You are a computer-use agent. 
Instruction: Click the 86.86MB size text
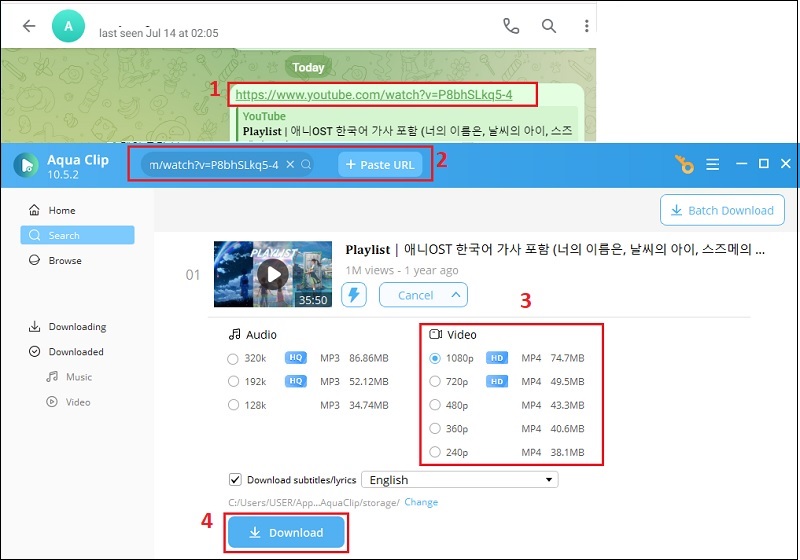pyautogui.click(x=369, y=358)
